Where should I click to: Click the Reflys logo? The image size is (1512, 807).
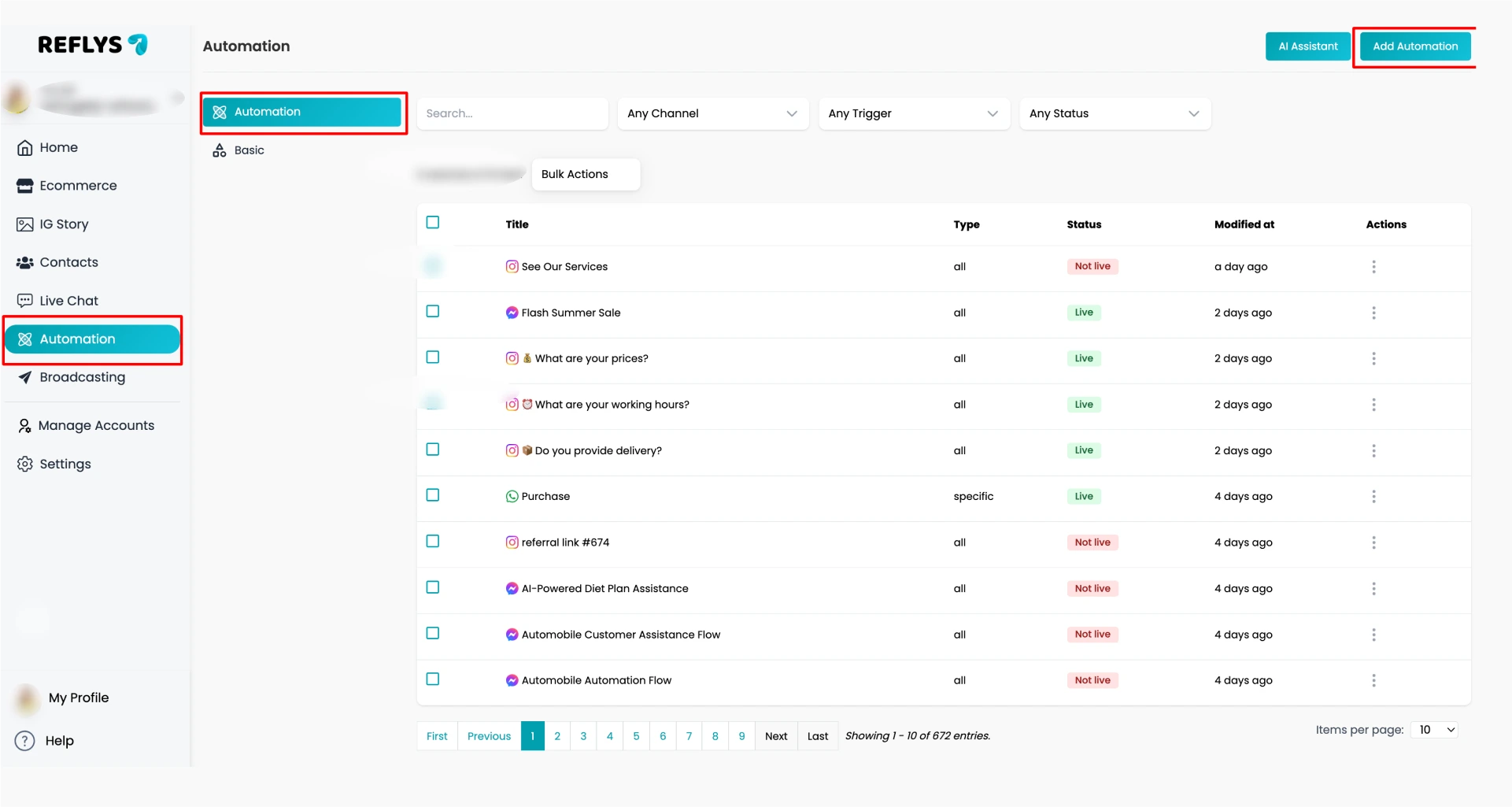[x=93, y=45]
